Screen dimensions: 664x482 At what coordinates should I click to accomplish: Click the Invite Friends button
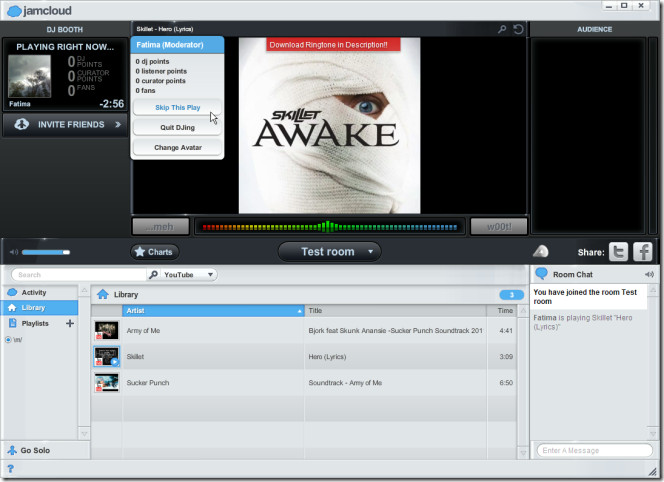pos(65,125)
